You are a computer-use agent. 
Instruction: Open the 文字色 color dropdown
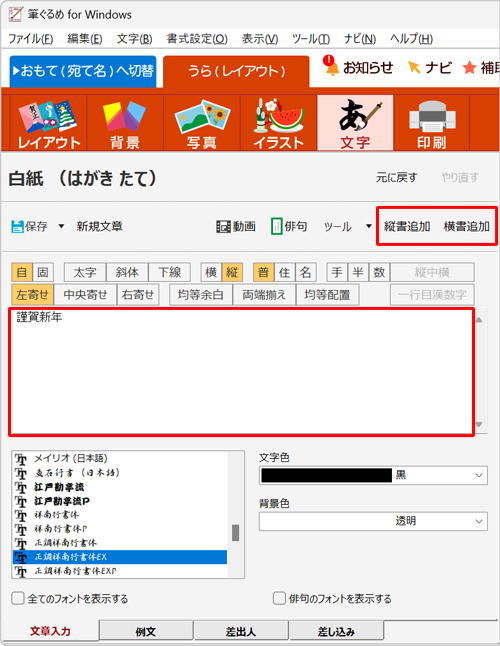pos(479,475)
